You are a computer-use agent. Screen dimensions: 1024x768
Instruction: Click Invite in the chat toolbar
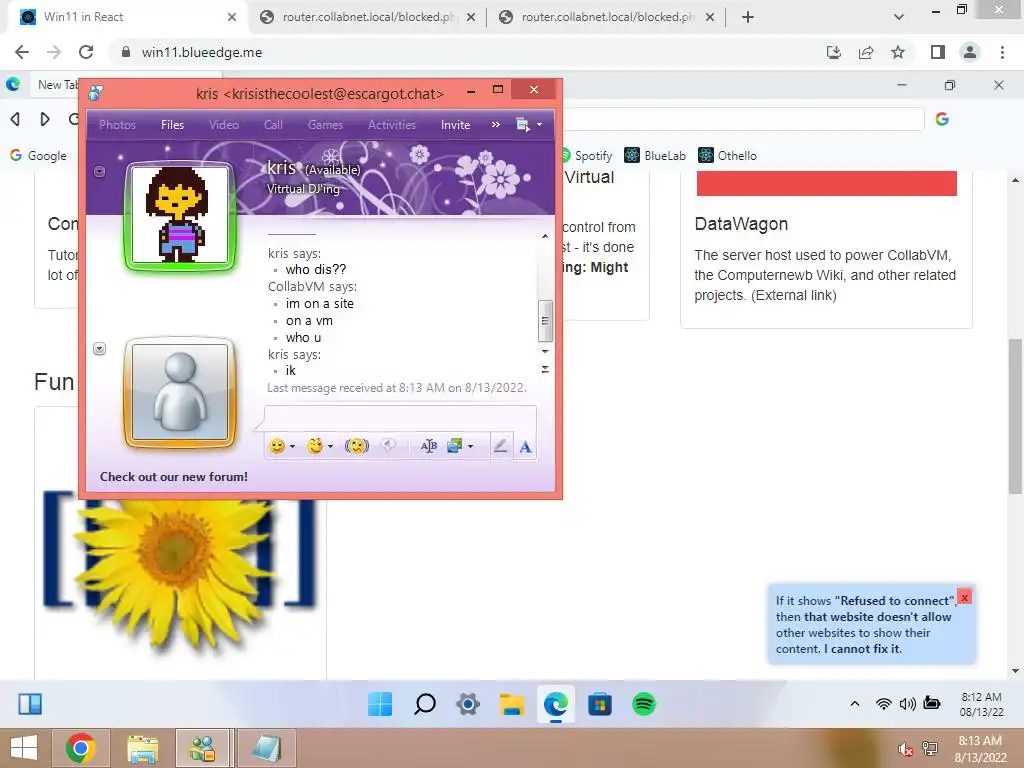coord(455,125)
